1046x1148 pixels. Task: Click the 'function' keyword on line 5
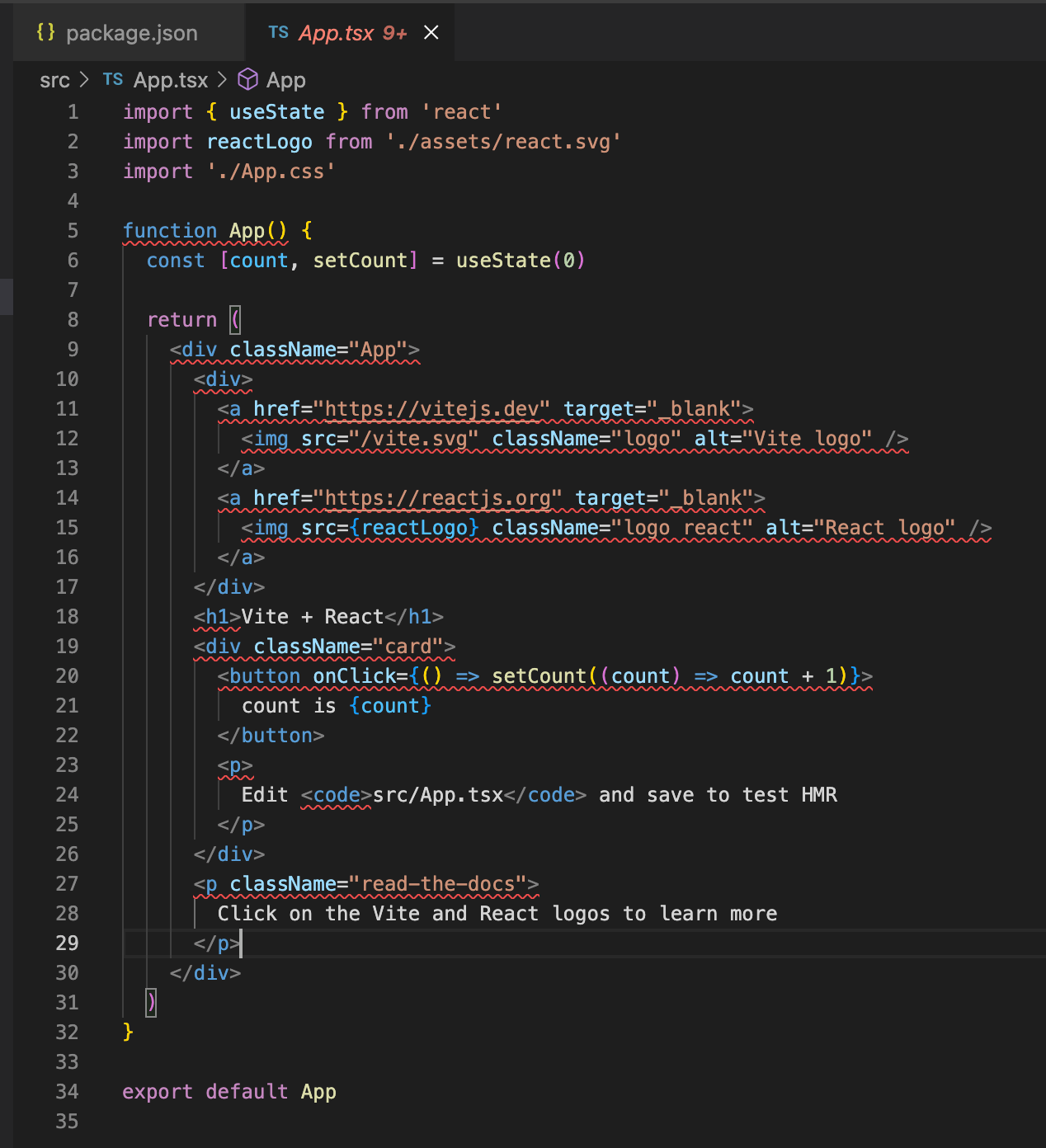pyautogui.click(x=170, y=231)
